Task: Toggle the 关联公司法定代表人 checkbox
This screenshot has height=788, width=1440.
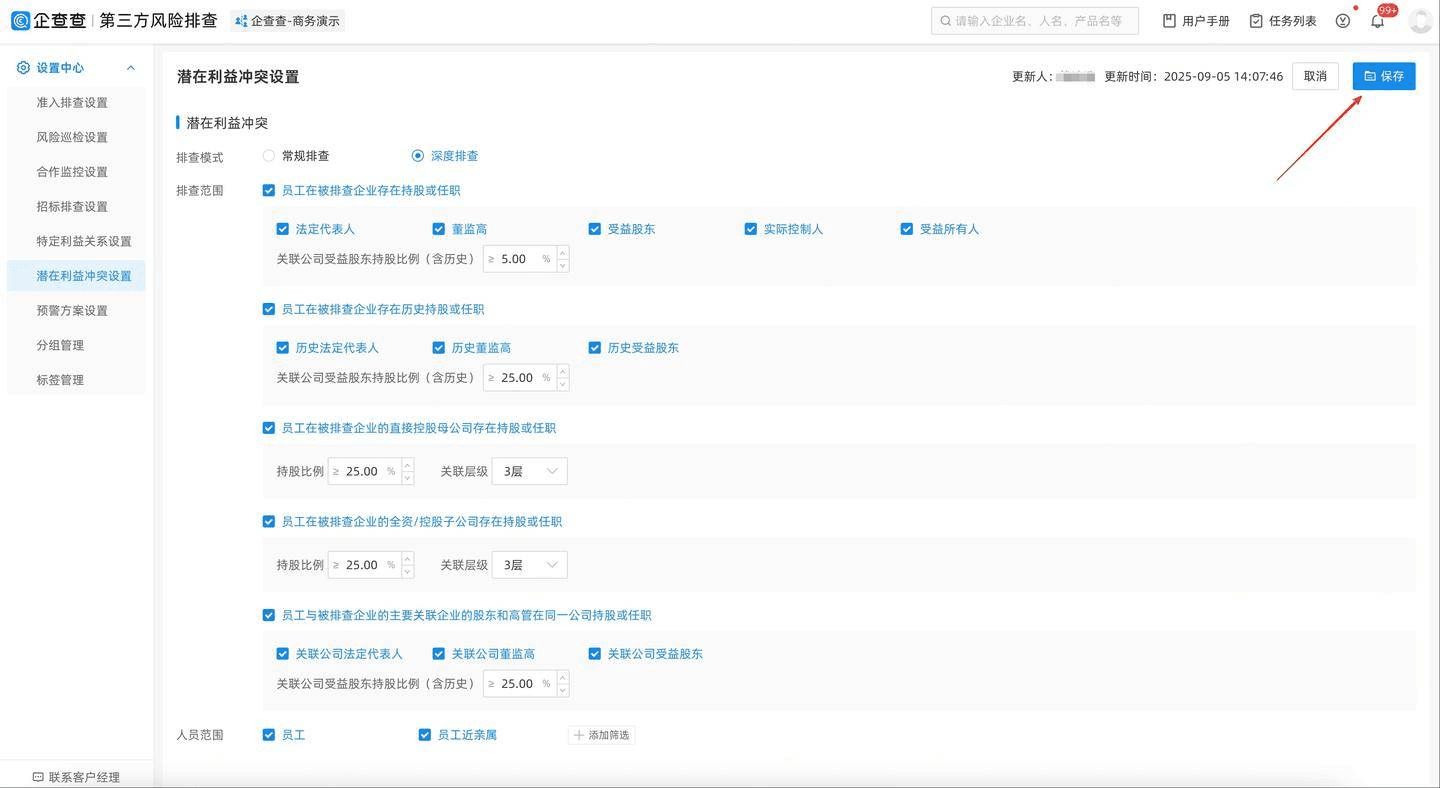Action: [x=282, y=654]
